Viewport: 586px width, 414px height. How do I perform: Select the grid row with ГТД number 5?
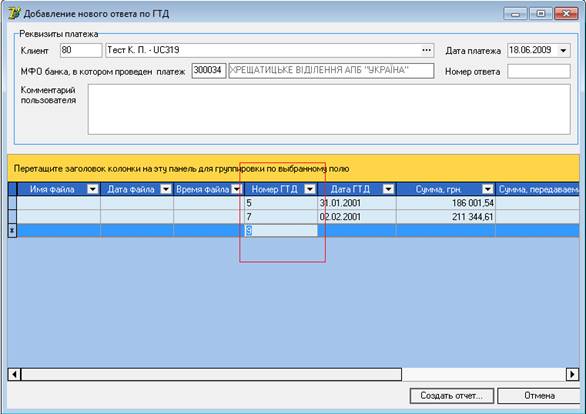pos(293,203)
